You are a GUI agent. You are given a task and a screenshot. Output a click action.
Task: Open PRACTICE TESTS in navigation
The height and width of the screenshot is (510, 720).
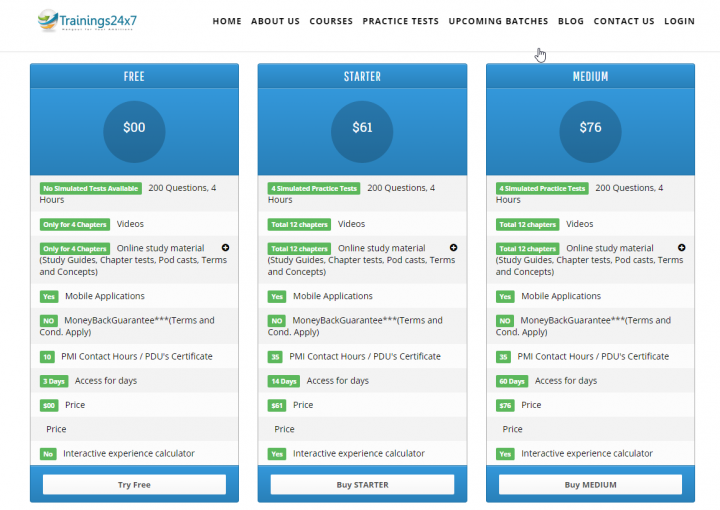pyautogui.click(x=400, y=21)
